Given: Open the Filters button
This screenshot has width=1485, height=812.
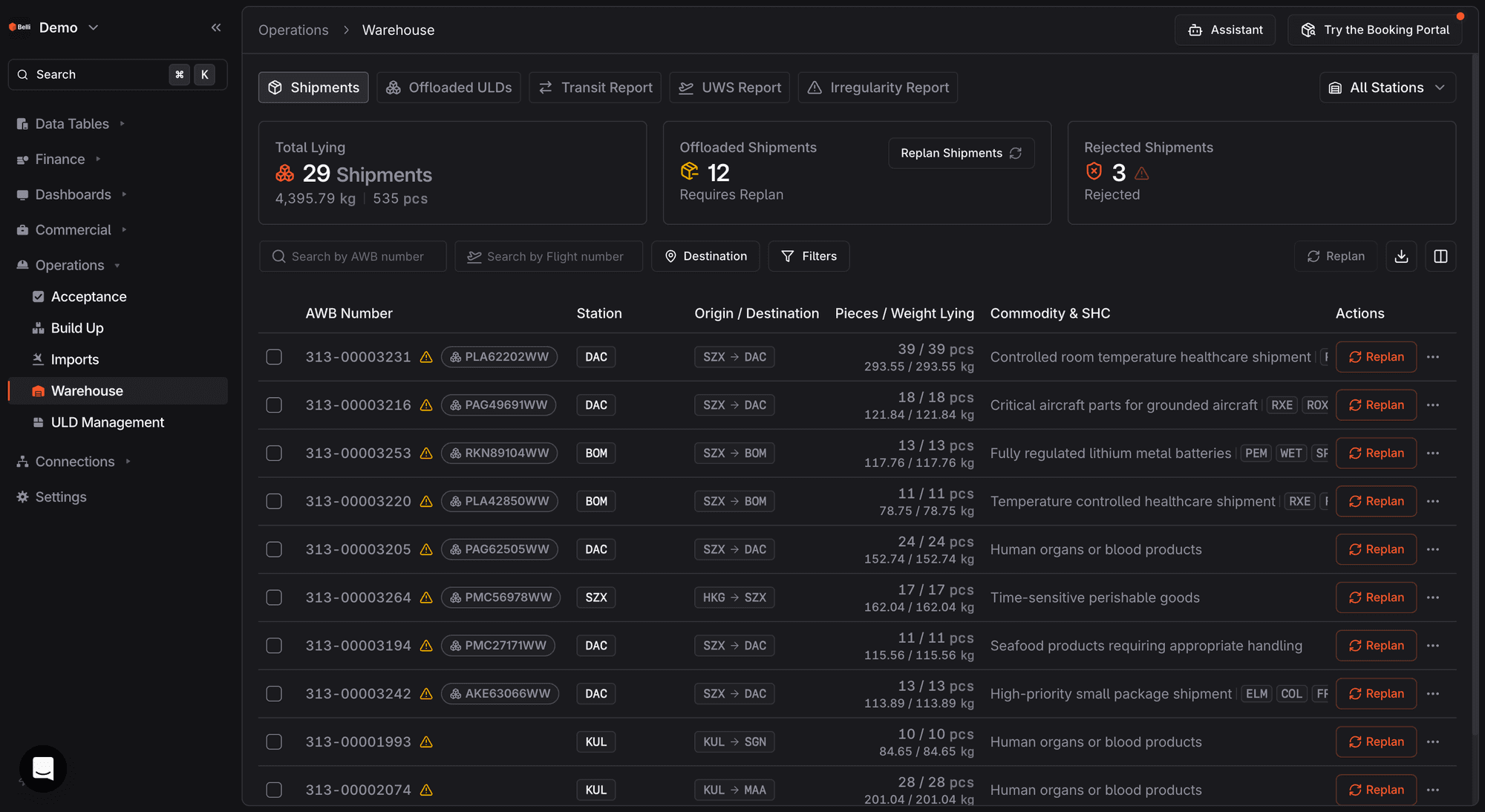Looking at the screenshot, I should (809, 256).
